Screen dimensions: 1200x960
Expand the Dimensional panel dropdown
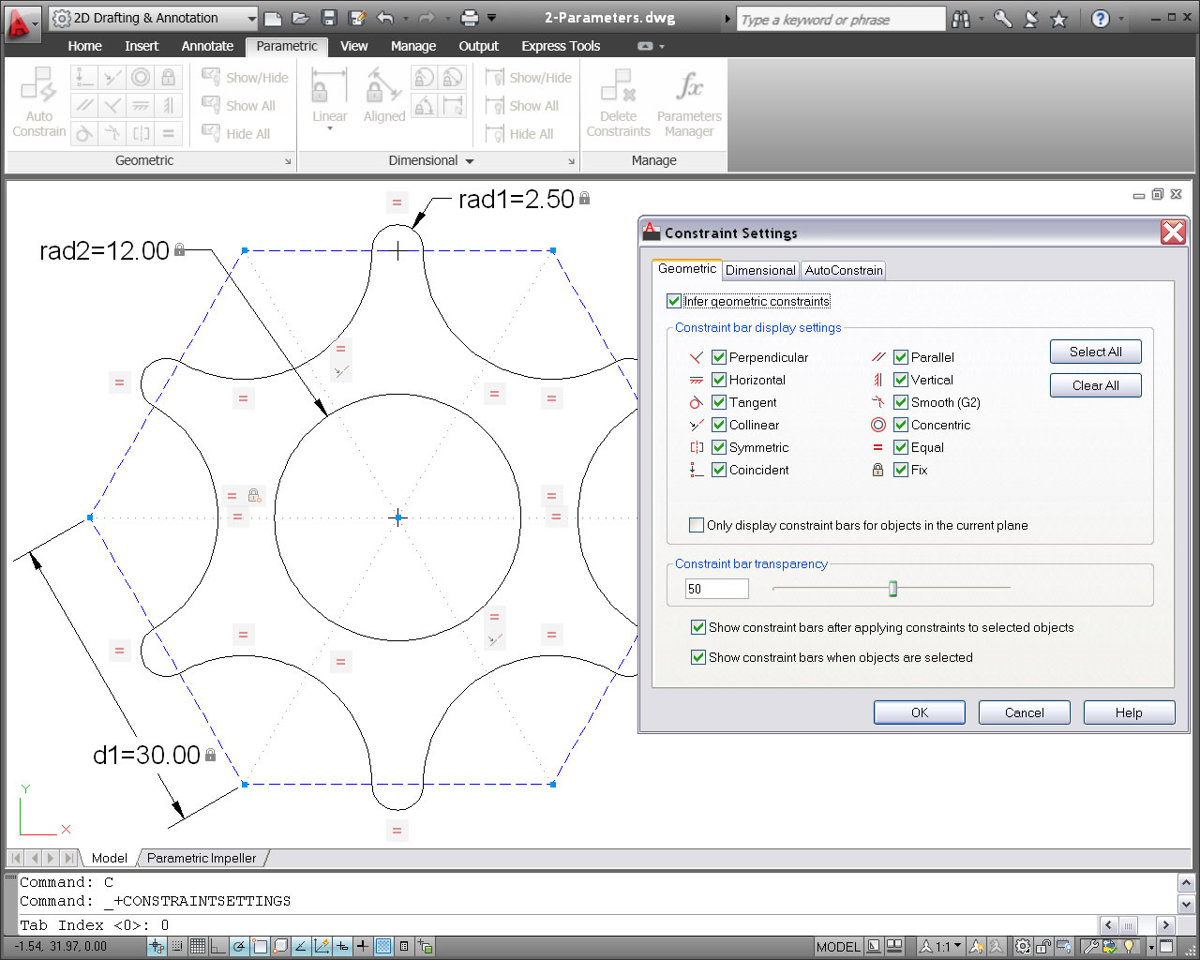[x=470, y=161]
